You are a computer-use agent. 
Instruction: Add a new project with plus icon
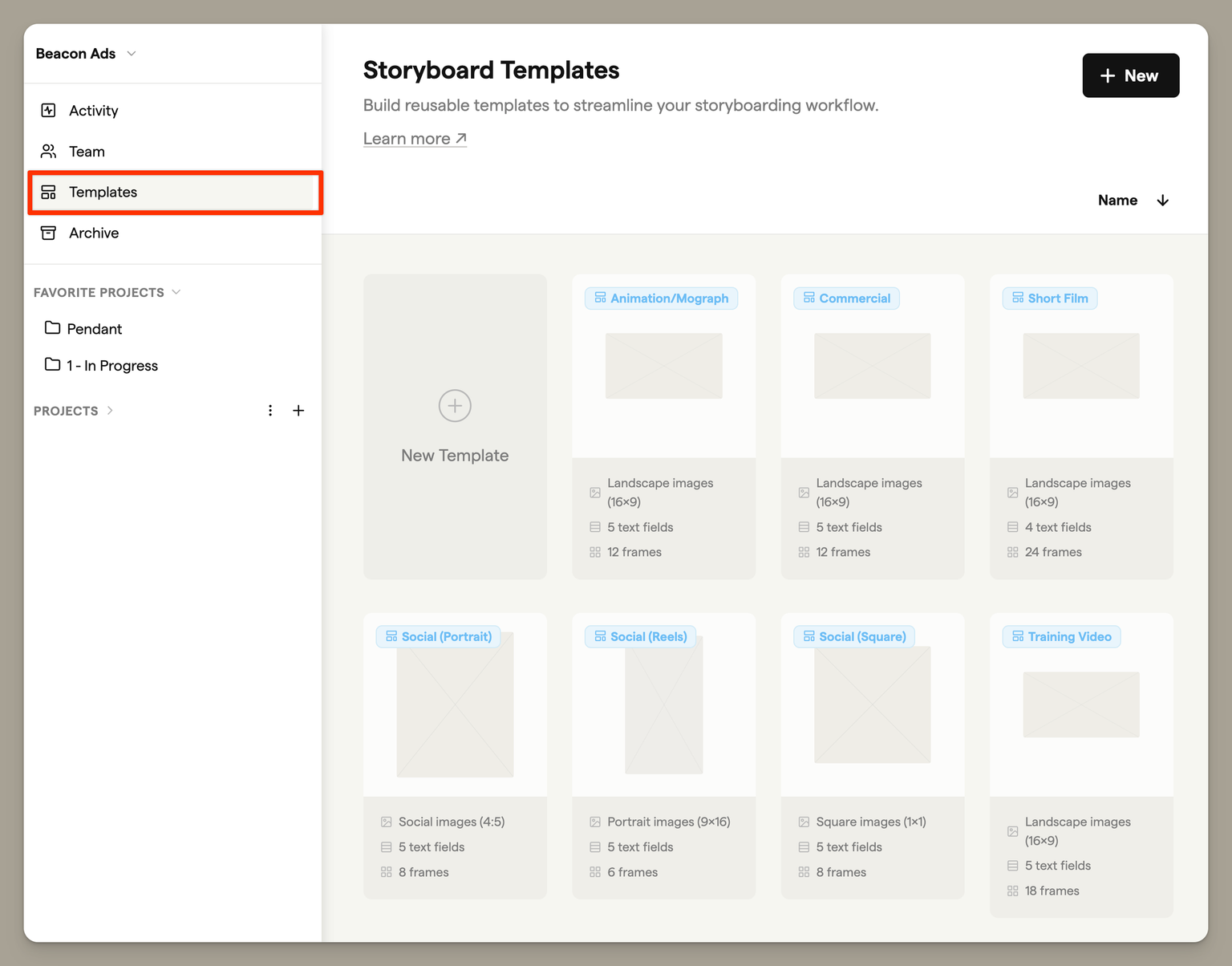298,411
